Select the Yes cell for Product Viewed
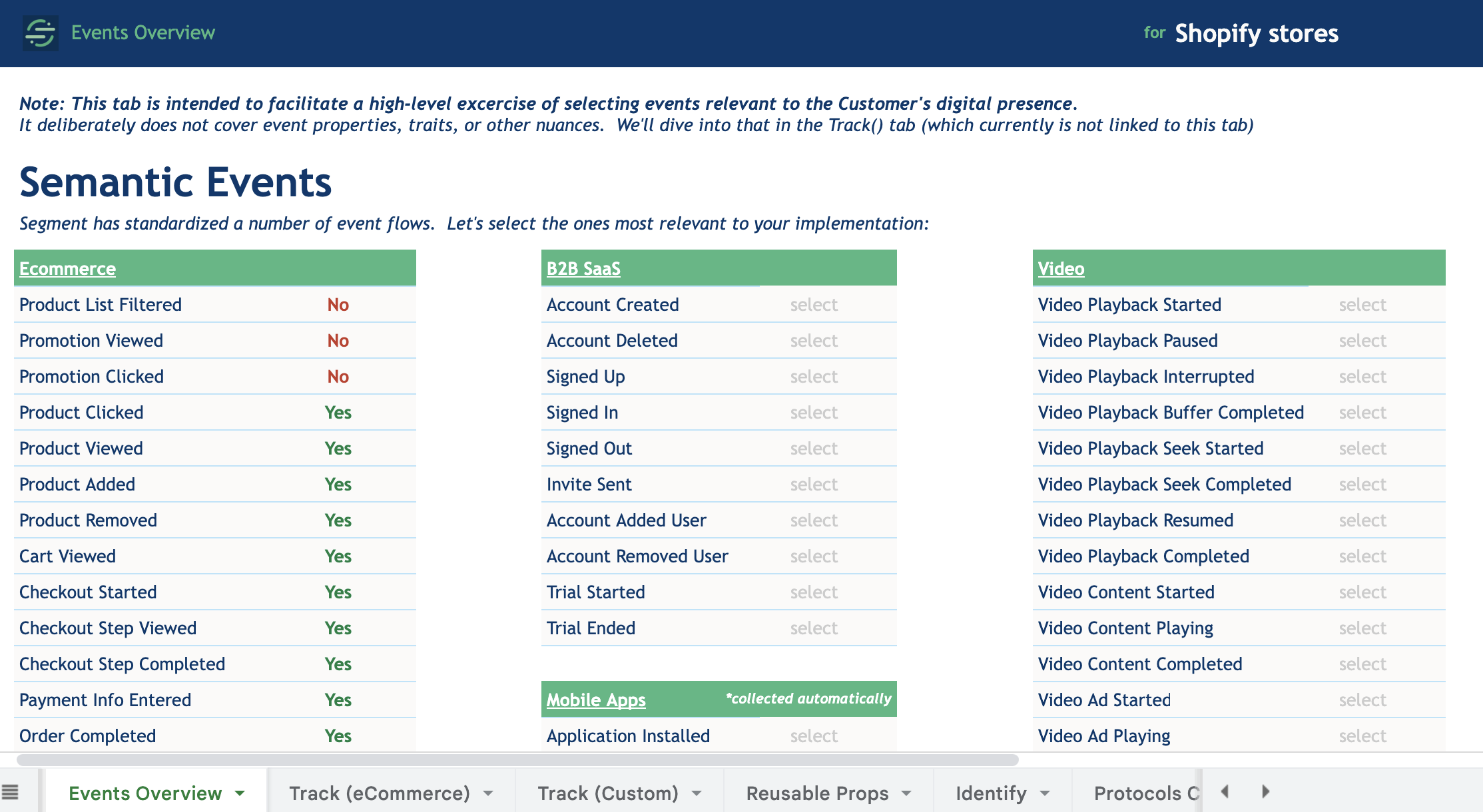 pos(338,449)
